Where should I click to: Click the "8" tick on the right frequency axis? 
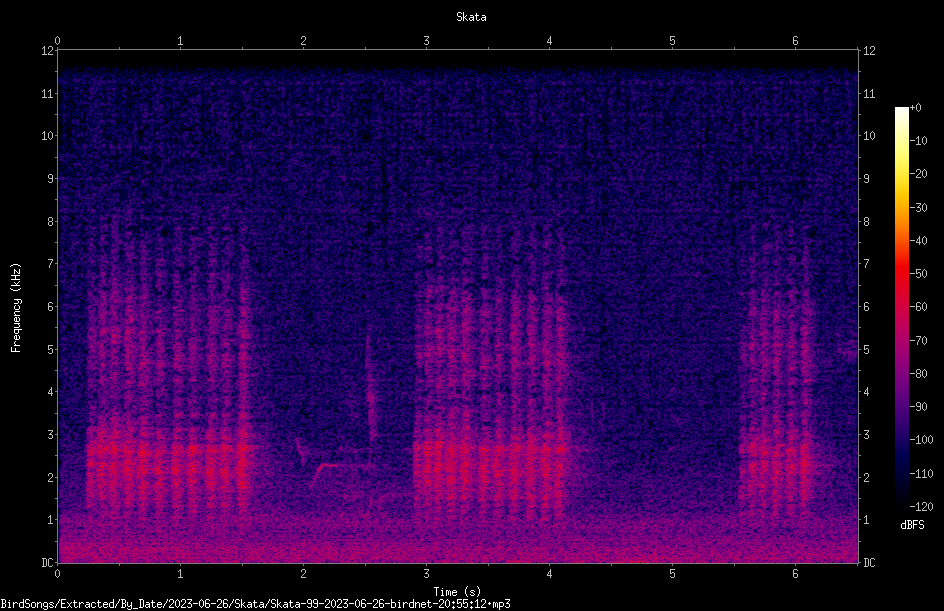866,222
